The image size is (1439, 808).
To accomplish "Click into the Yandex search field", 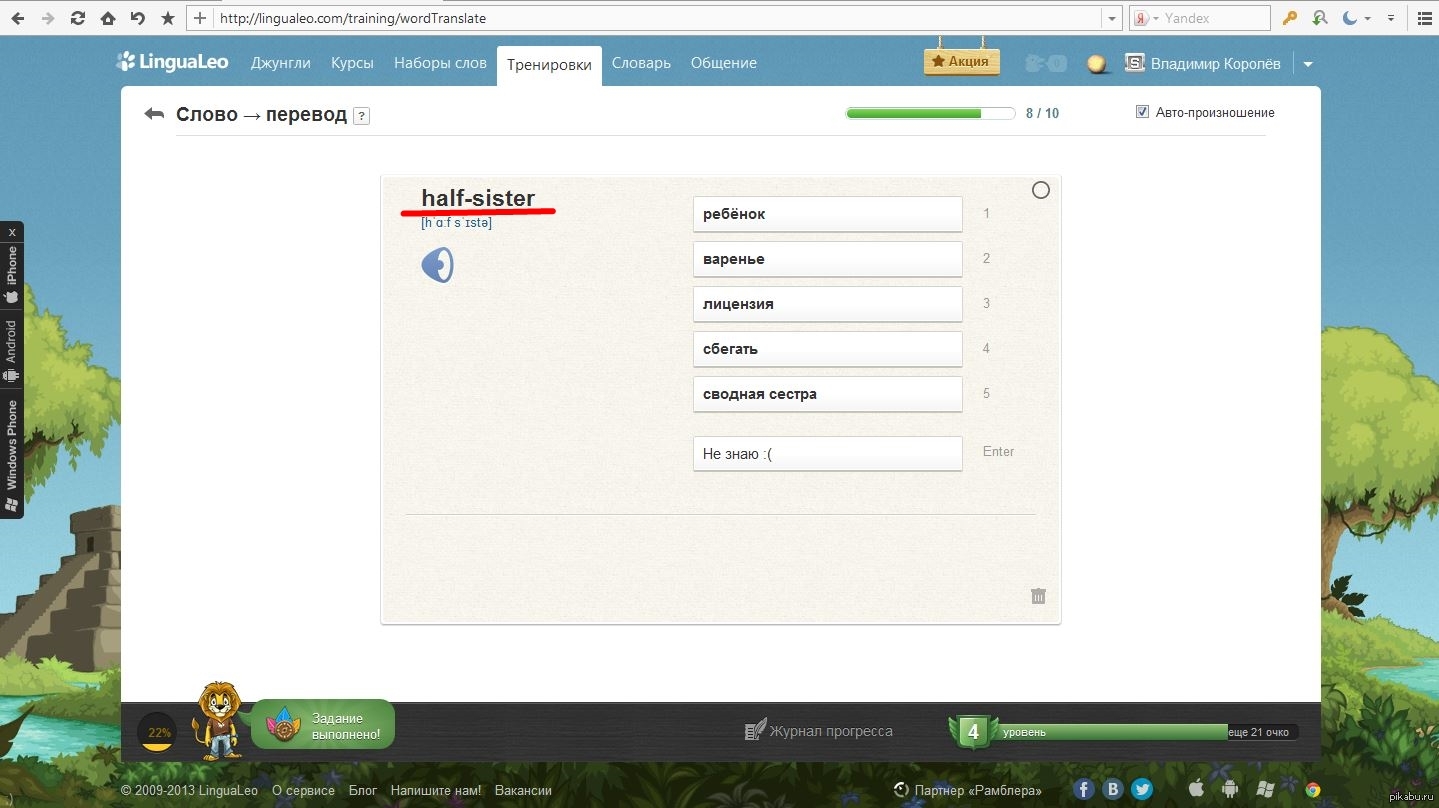I will (1215, 18).
